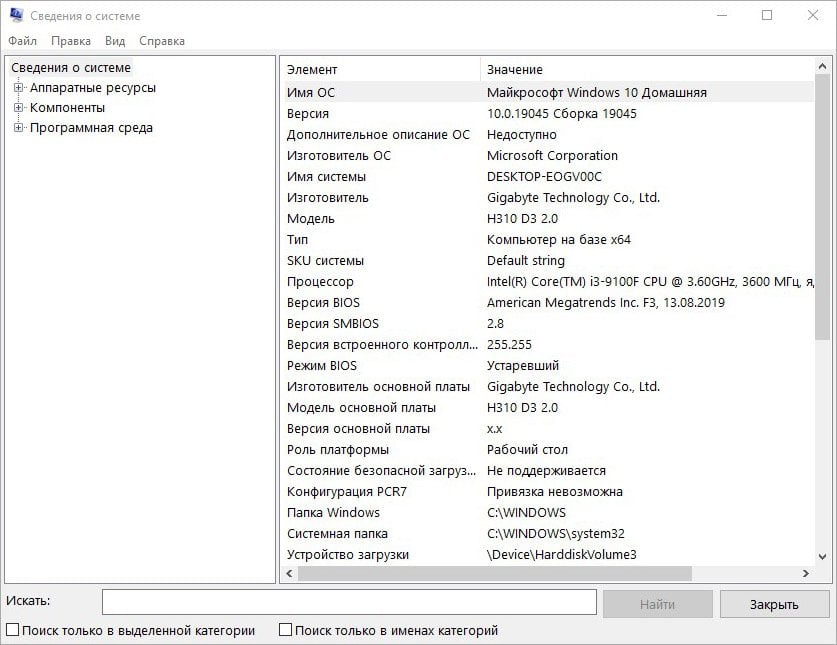Click the Закрыть button

tap(774, 604)
